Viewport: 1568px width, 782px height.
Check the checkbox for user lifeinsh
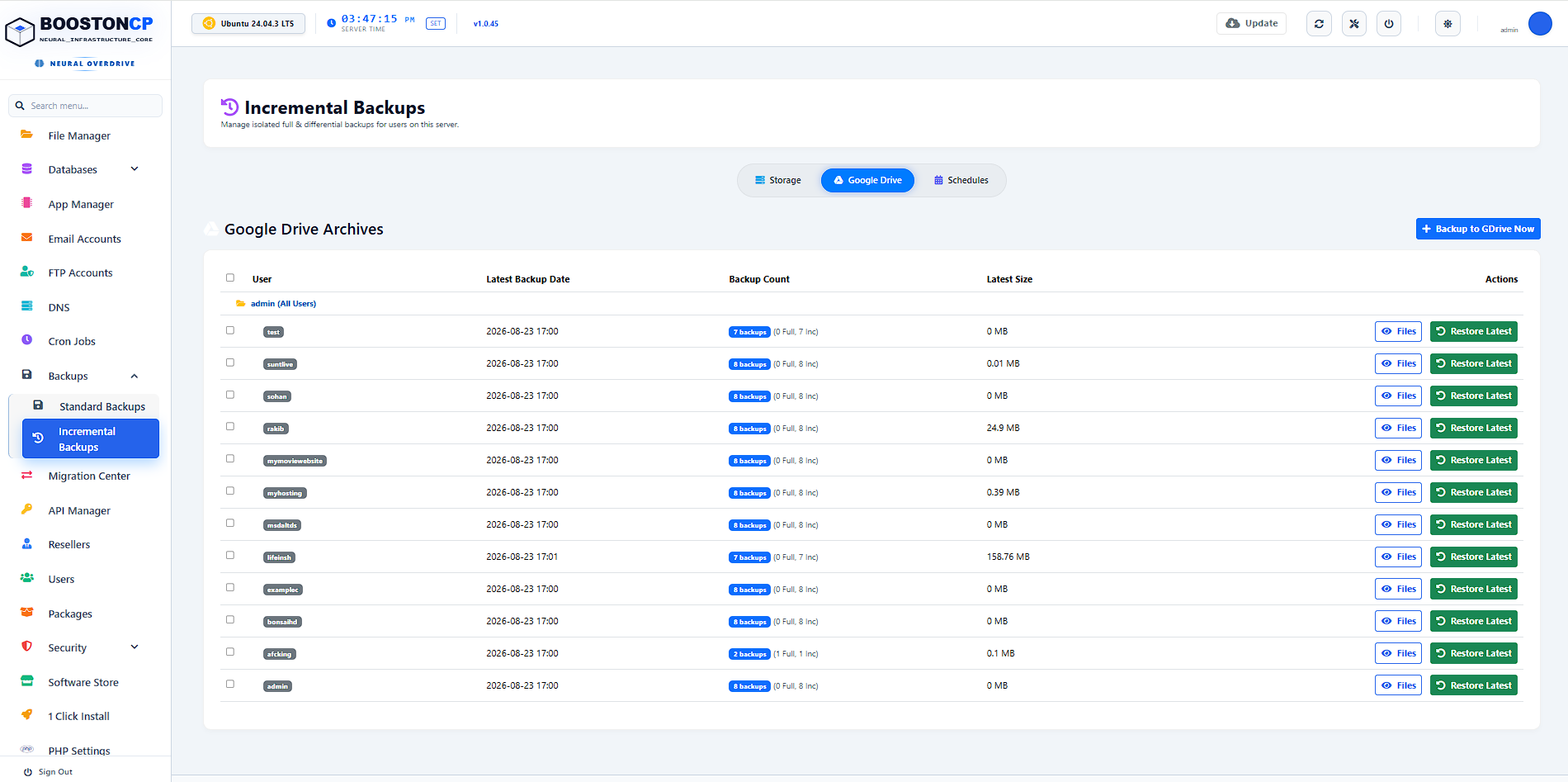tap(230, 556)
